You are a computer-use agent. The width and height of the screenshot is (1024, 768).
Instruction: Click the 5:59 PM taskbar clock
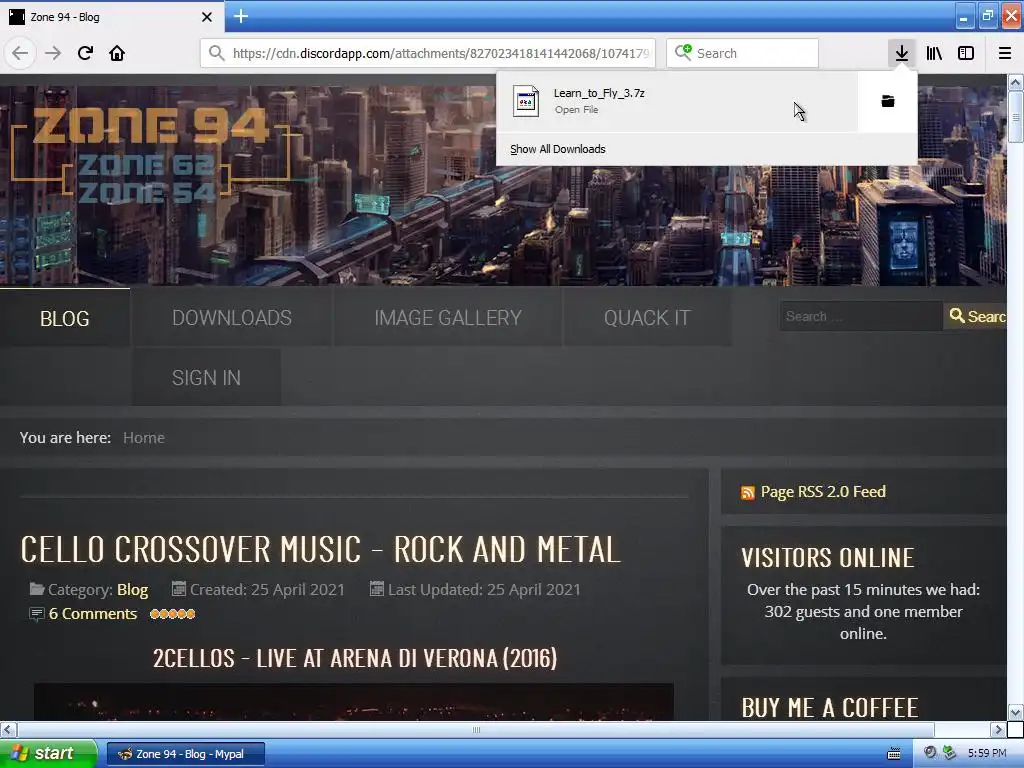click(987, 753)
